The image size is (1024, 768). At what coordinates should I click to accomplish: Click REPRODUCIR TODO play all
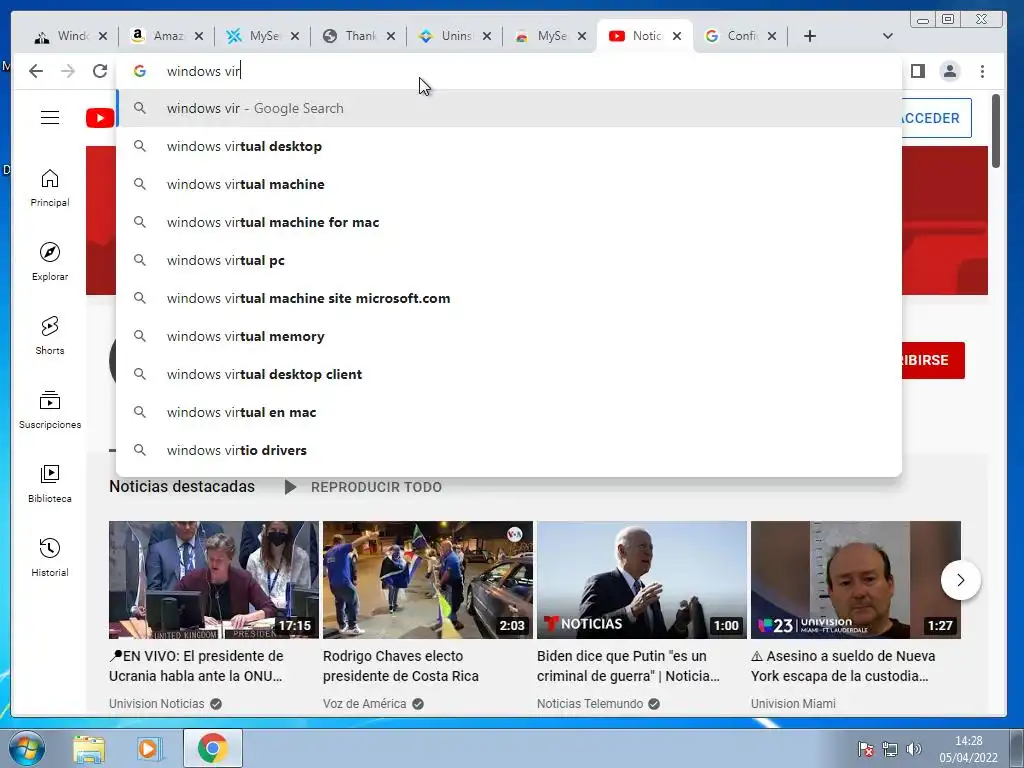coord(364,487)
